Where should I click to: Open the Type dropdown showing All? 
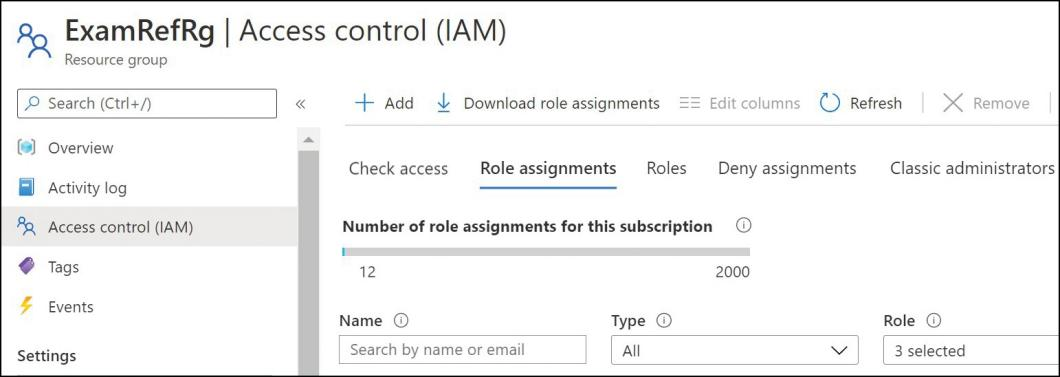pyautogui.click(x=735, y=350)
